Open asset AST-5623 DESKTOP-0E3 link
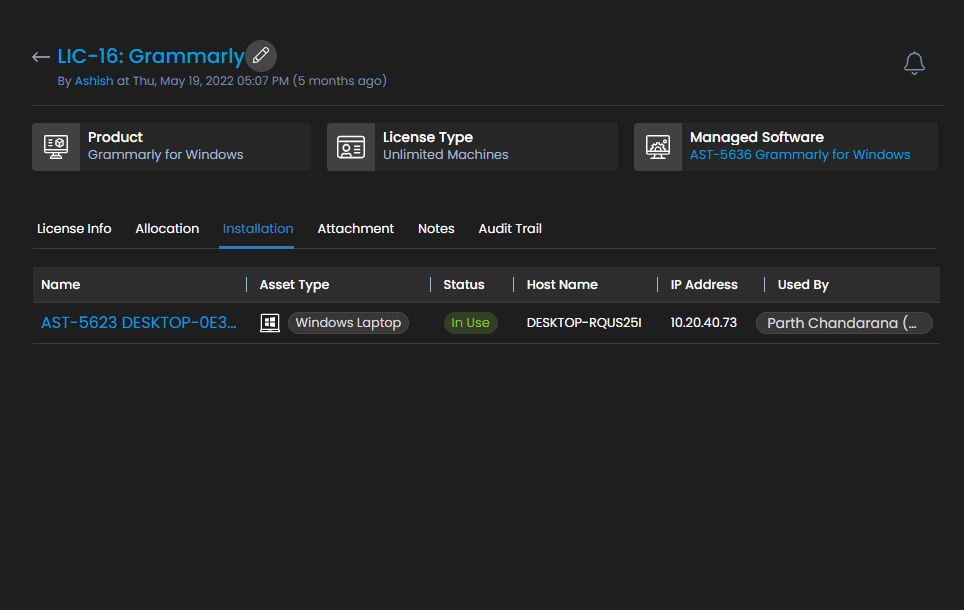 [139, 323]
